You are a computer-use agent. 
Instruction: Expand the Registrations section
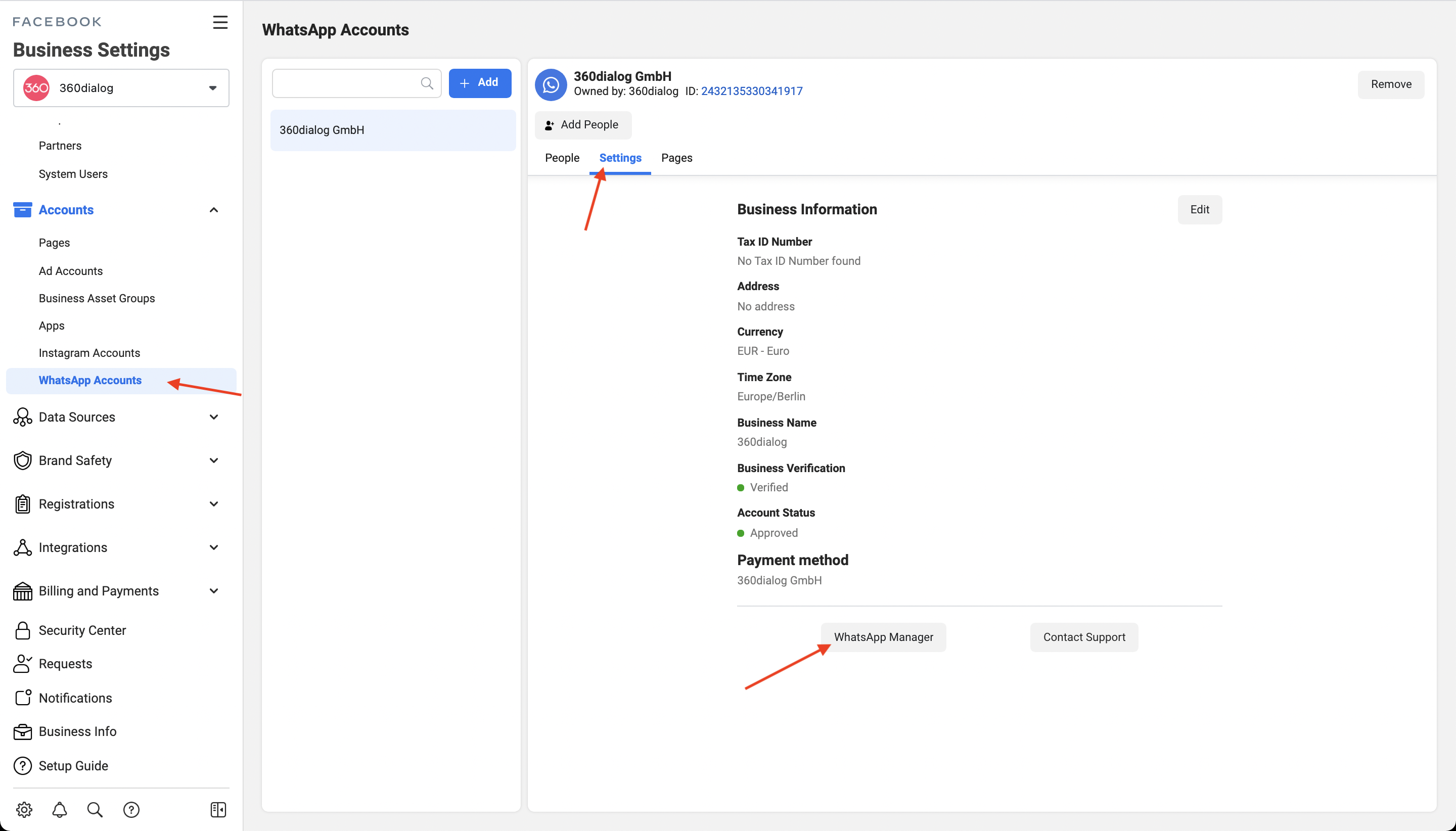tap(213, 504)
